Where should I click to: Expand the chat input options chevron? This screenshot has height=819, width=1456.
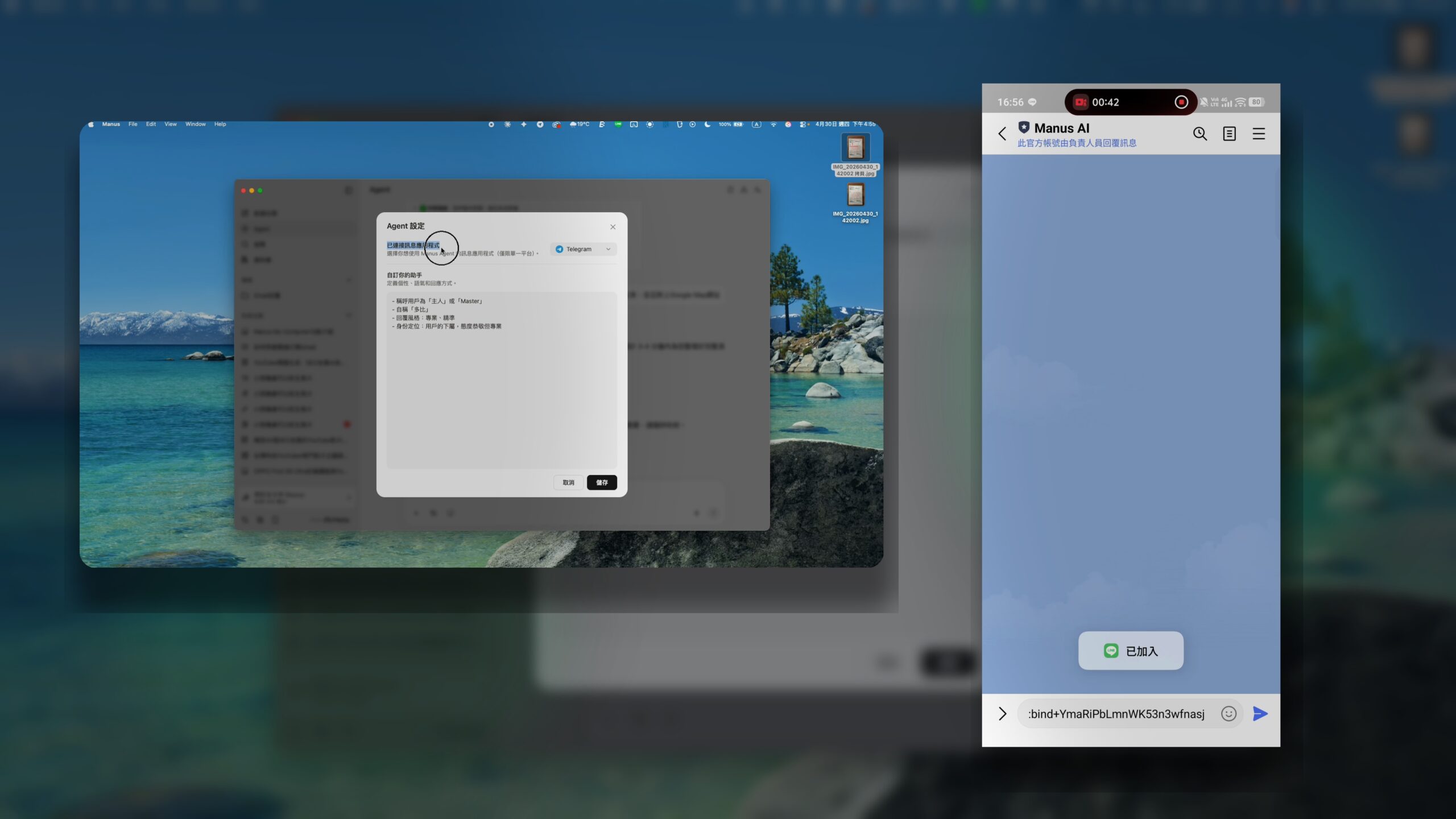point(1002,714)
